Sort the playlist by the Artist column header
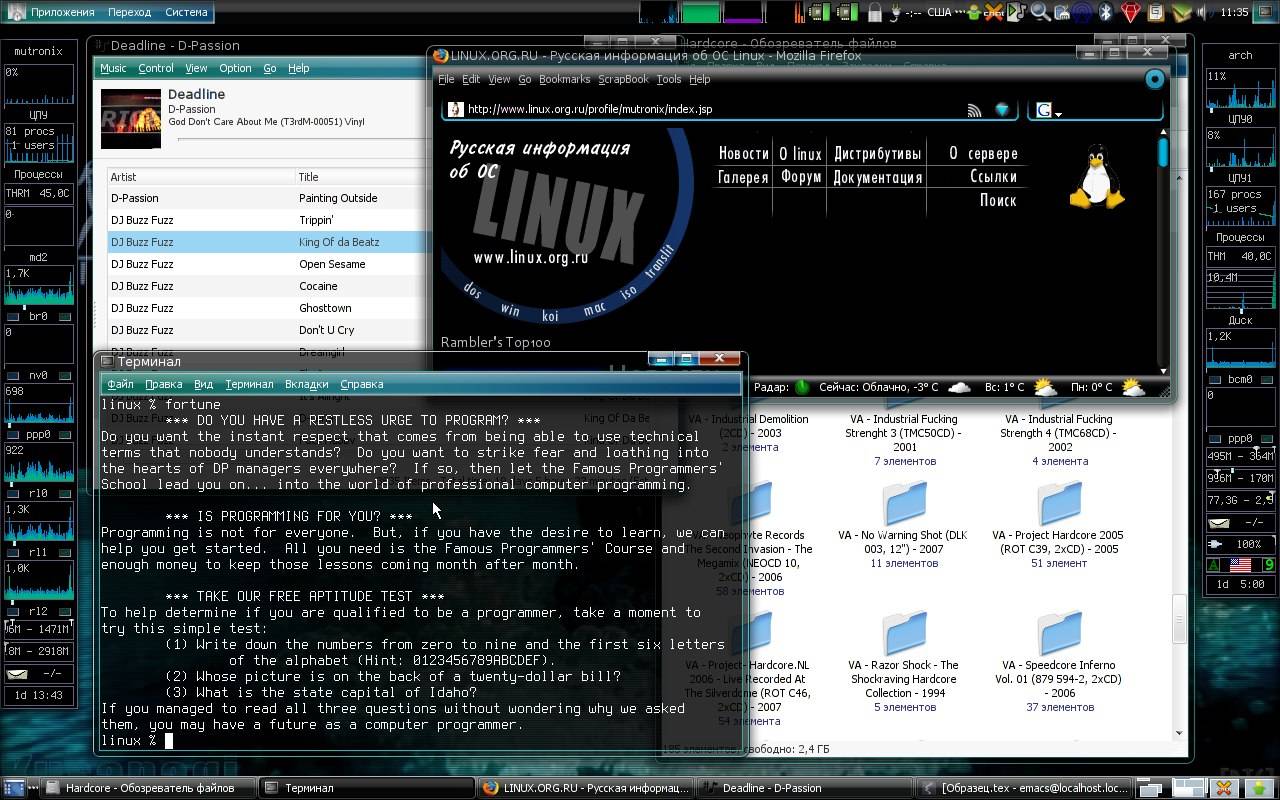Screen dimensions: 1280x800 pyautogui.click(x=201, y=177)
